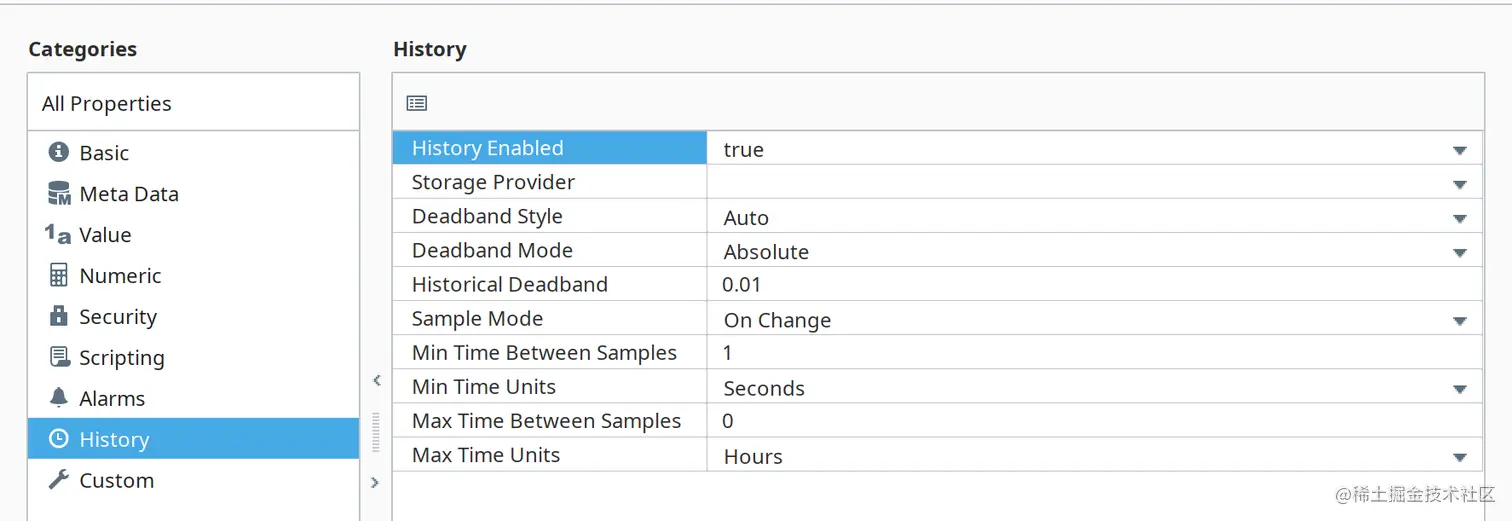Click the Basic info icon
The width and height of the screenshot is (1512, 521).
pyautogui.click(x=59, y=153)
